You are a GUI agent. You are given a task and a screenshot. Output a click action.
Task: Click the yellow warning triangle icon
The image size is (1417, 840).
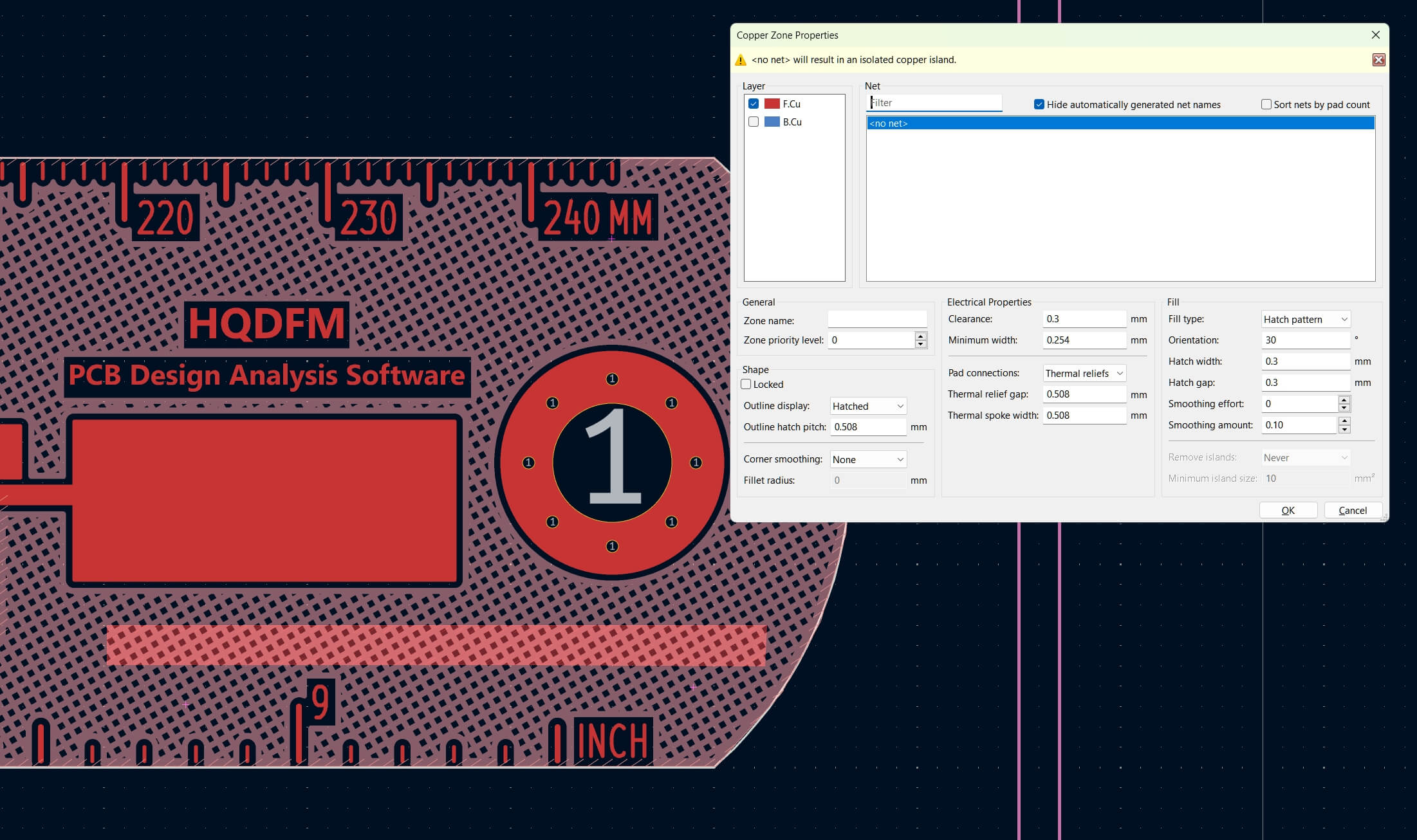point(741,60)
